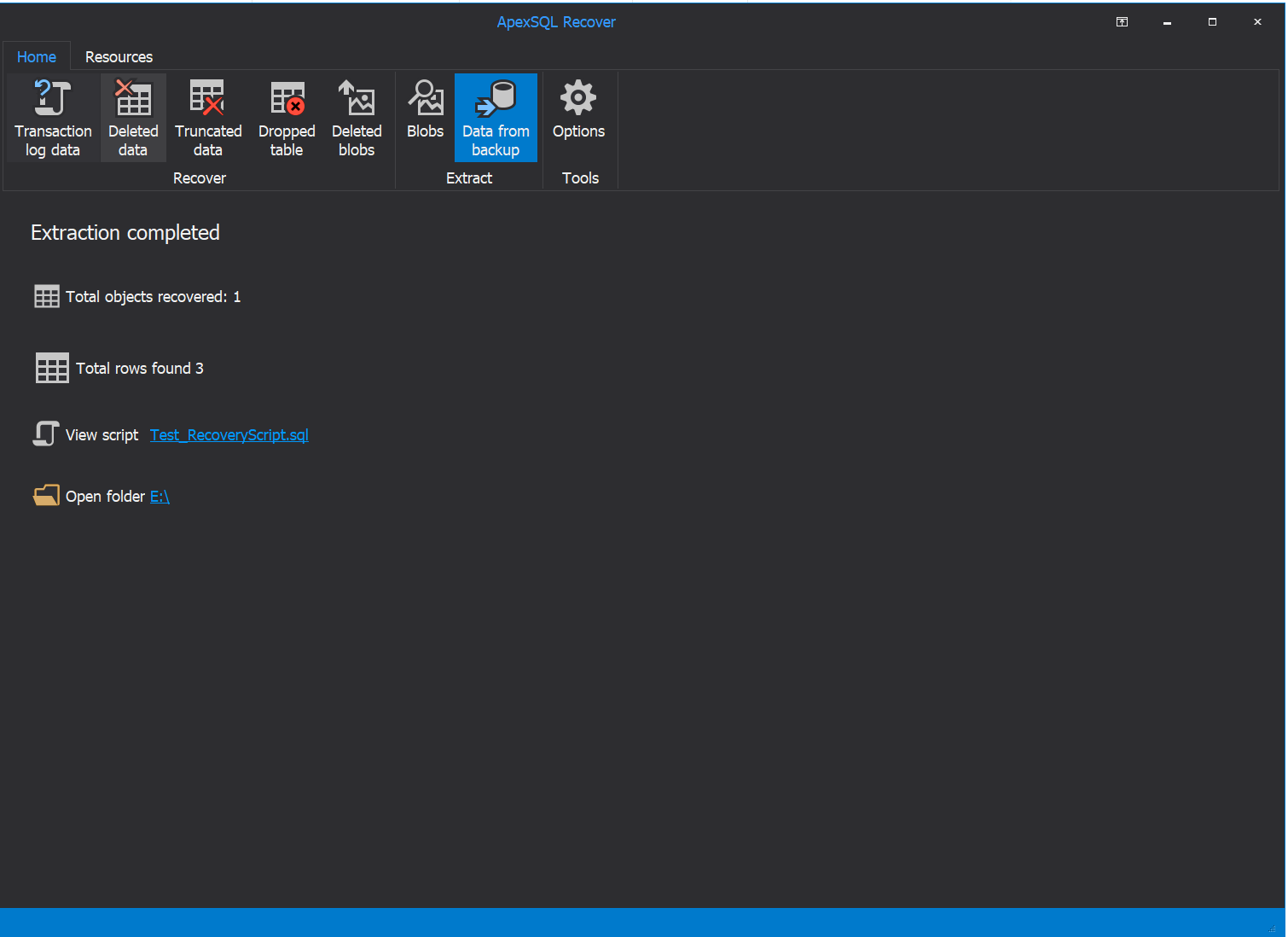
Task: Click the Total rows found grid icon
Action: coord(51,368)
